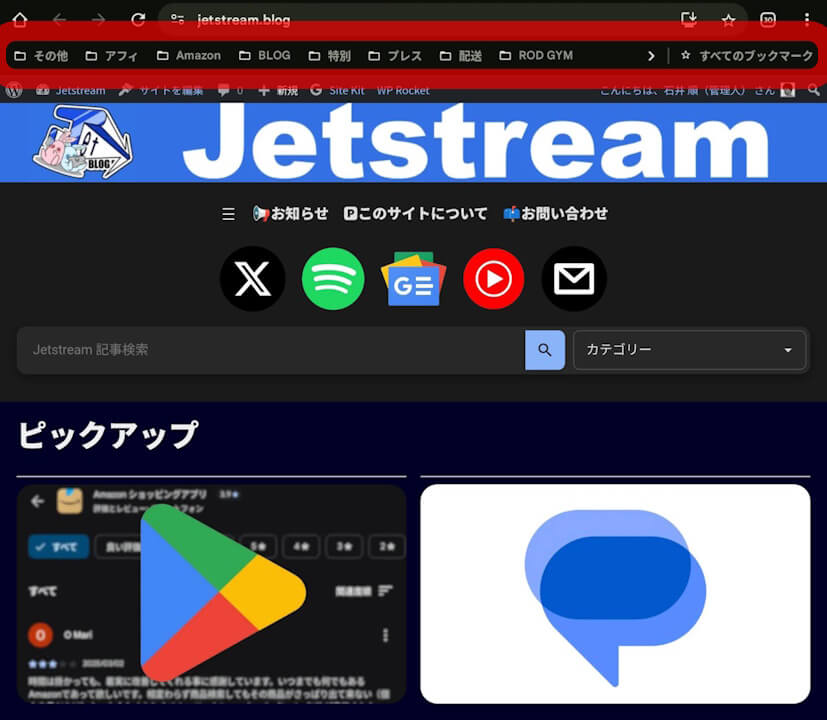Click the comments bubble icon in admin bar
Screen dimensions: 827x720
point(222,89)
